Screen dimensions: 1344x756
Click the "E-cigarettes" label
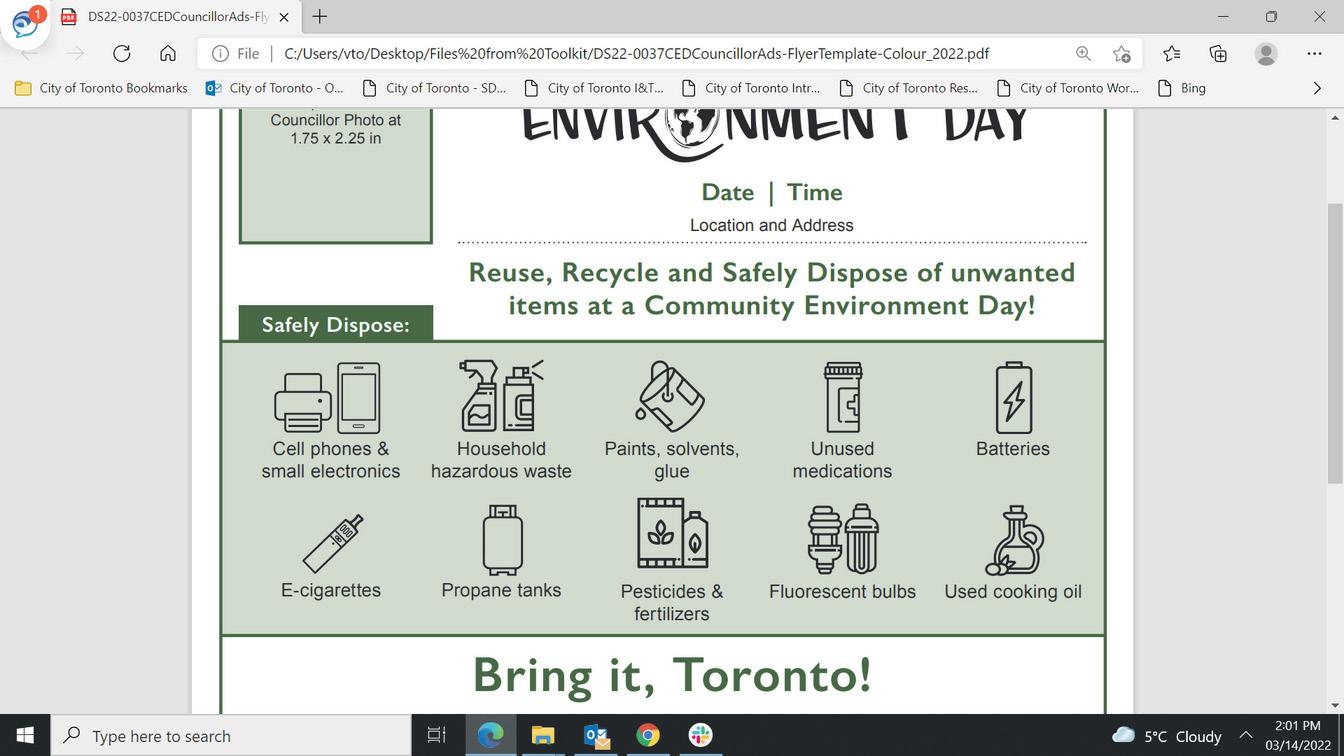331,590
